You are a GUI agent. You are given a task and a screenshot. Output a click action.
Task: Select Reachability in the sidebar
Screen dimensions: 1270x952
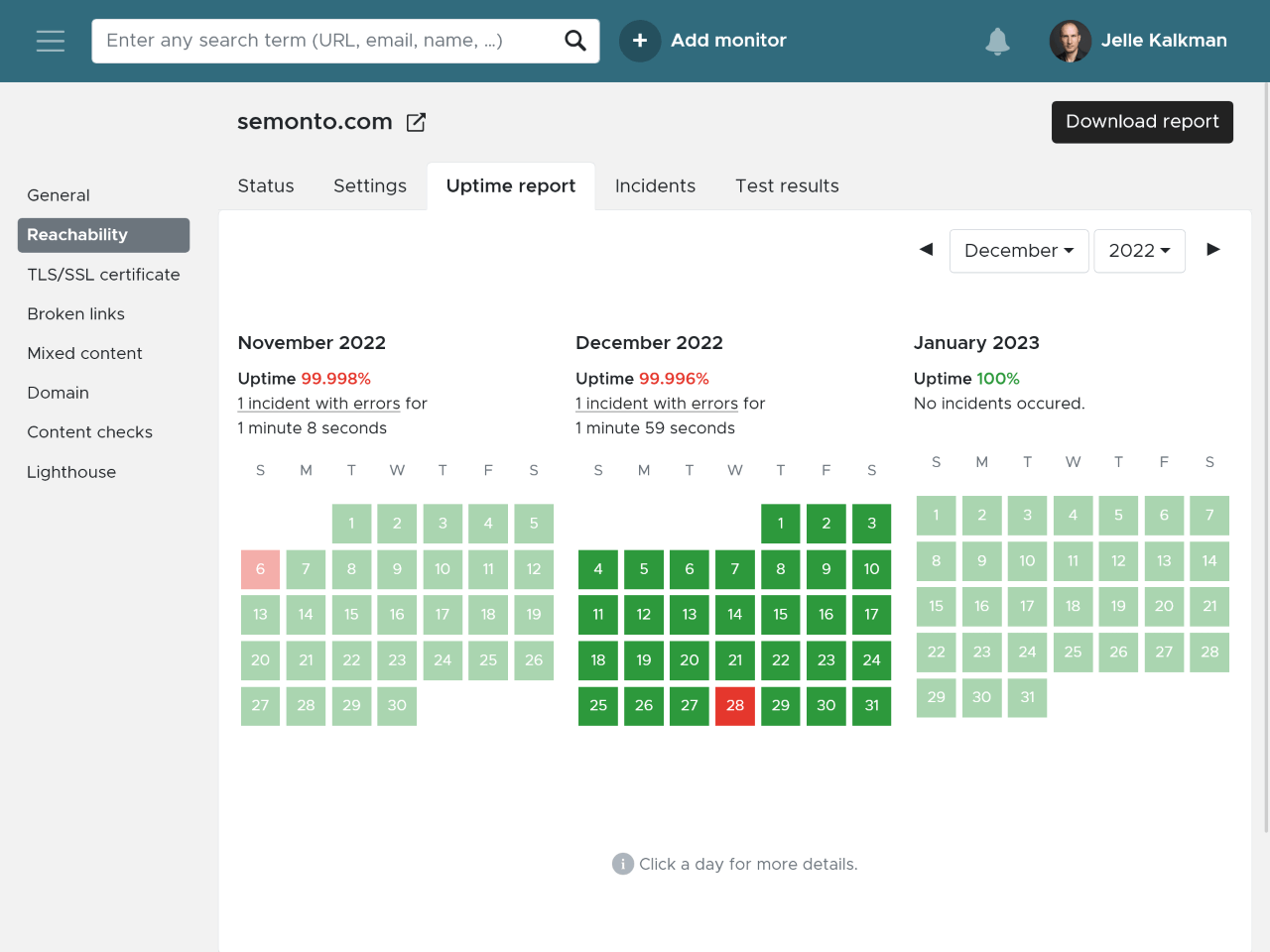(103, 235)
